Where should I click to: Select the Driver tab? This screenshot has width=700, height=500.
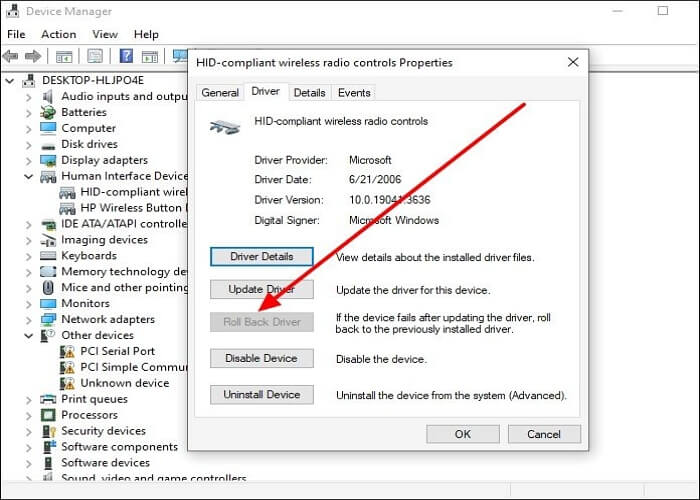pyautogui.click(x=266, y=92)
